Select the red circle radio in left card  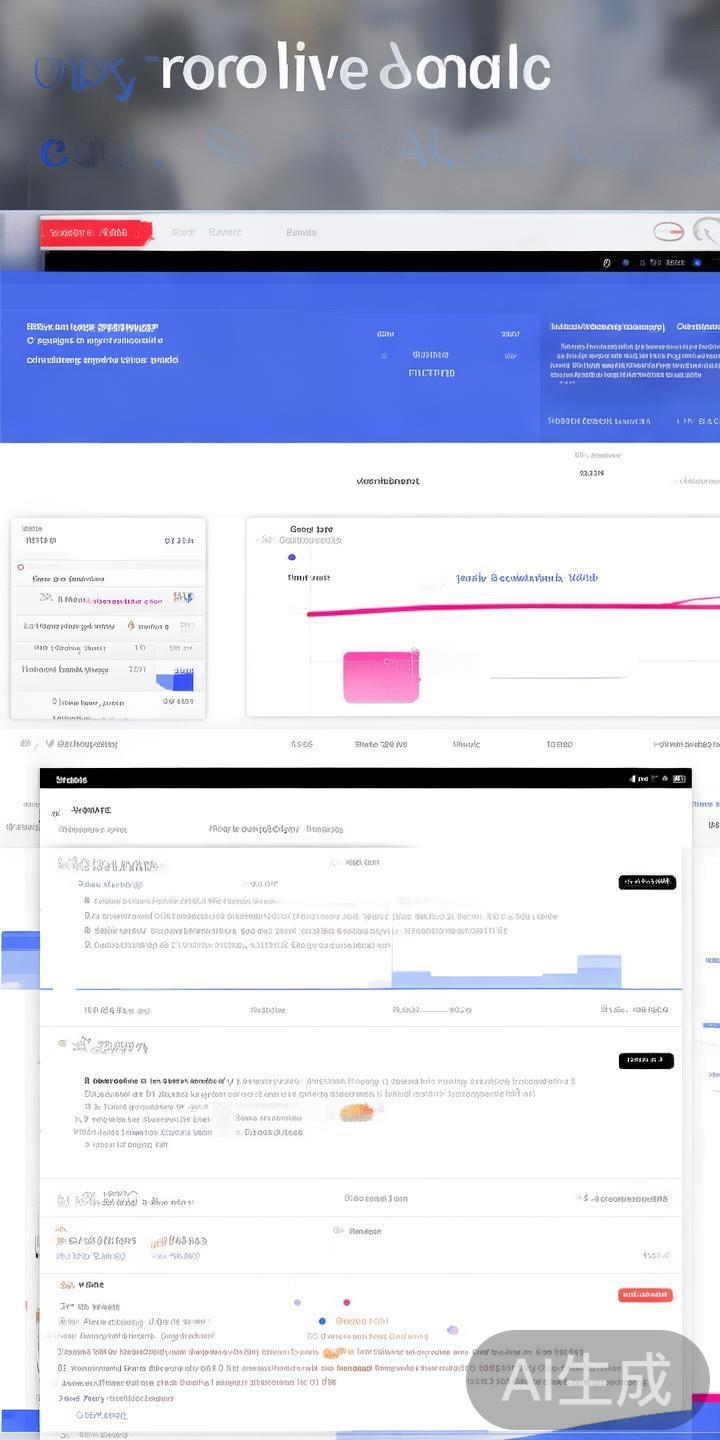tap(21, 567)
